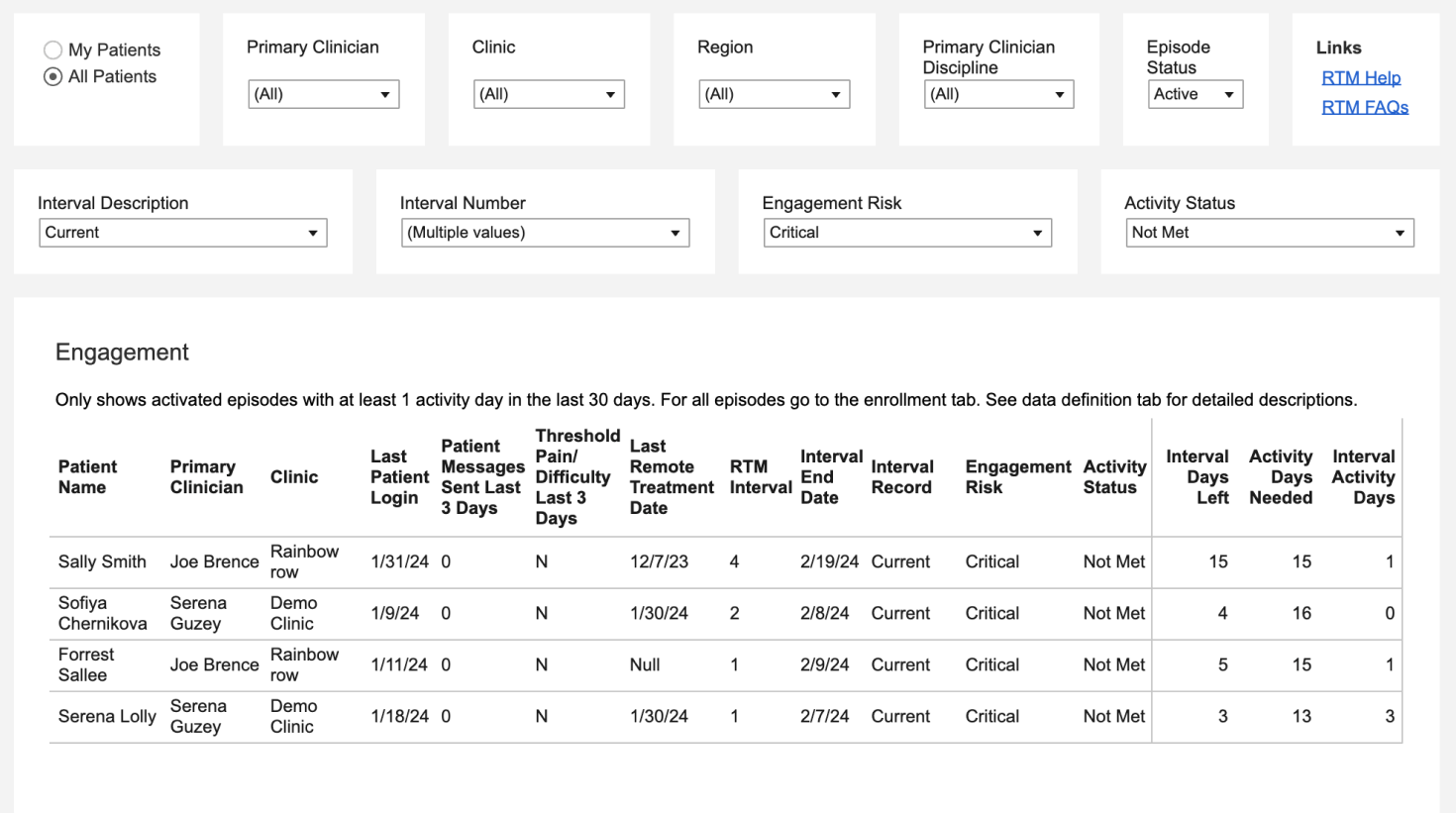1456x813 pixels.
Task: Open the Region filter dropdown
Action: [x=774, y=94]
